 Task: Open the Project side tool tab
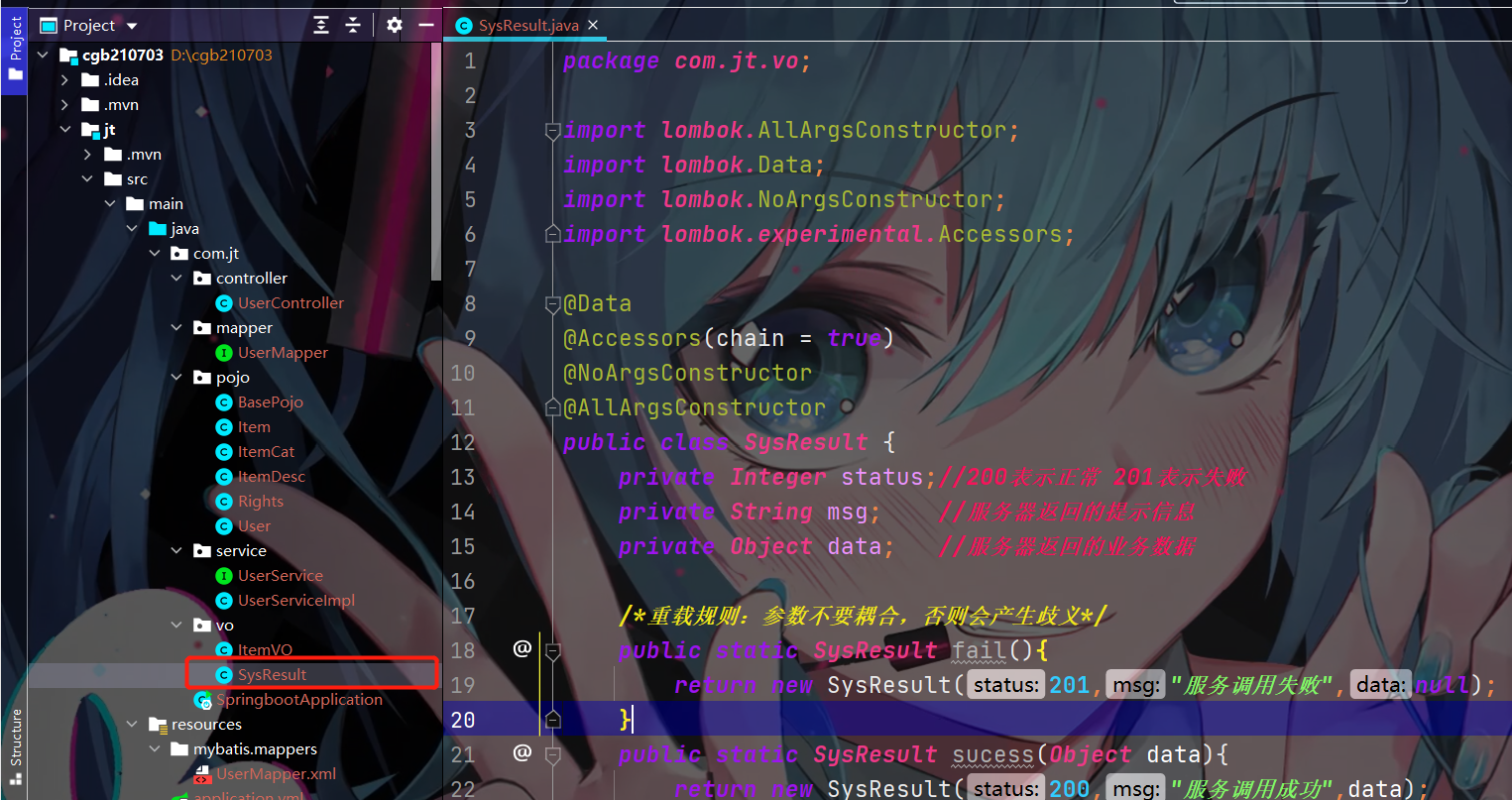[x=15, y=49]
